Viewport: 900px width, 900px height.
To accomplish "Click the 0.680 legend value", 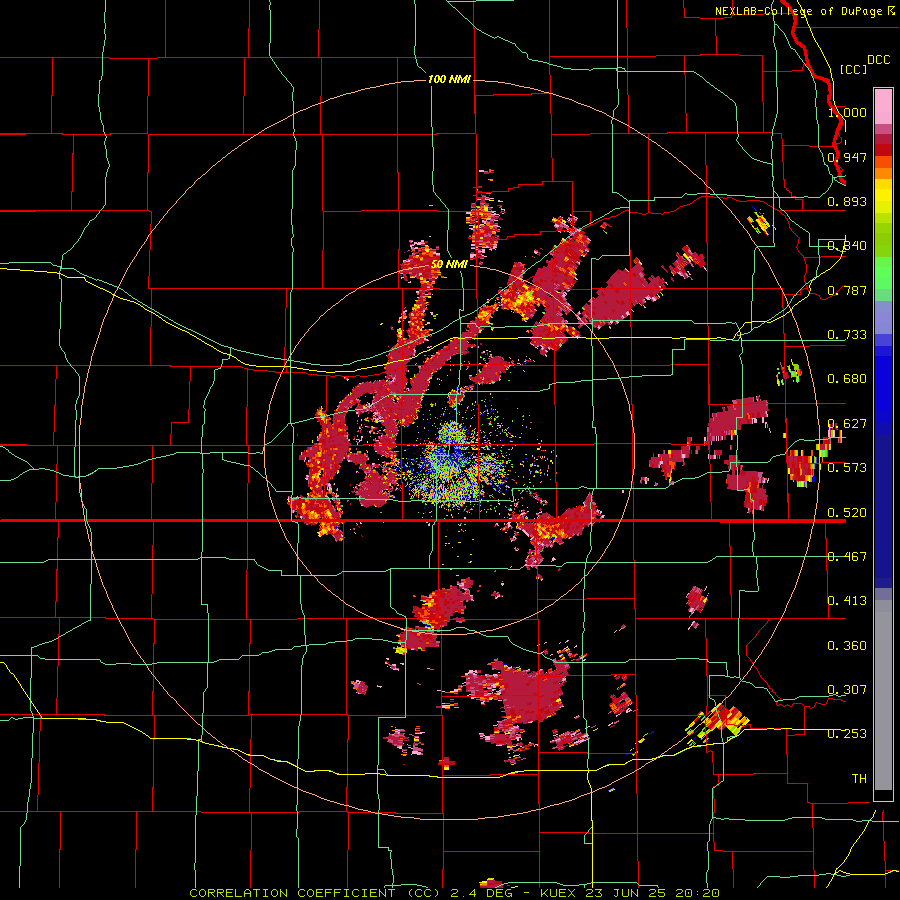I will [x=847, y=379].
